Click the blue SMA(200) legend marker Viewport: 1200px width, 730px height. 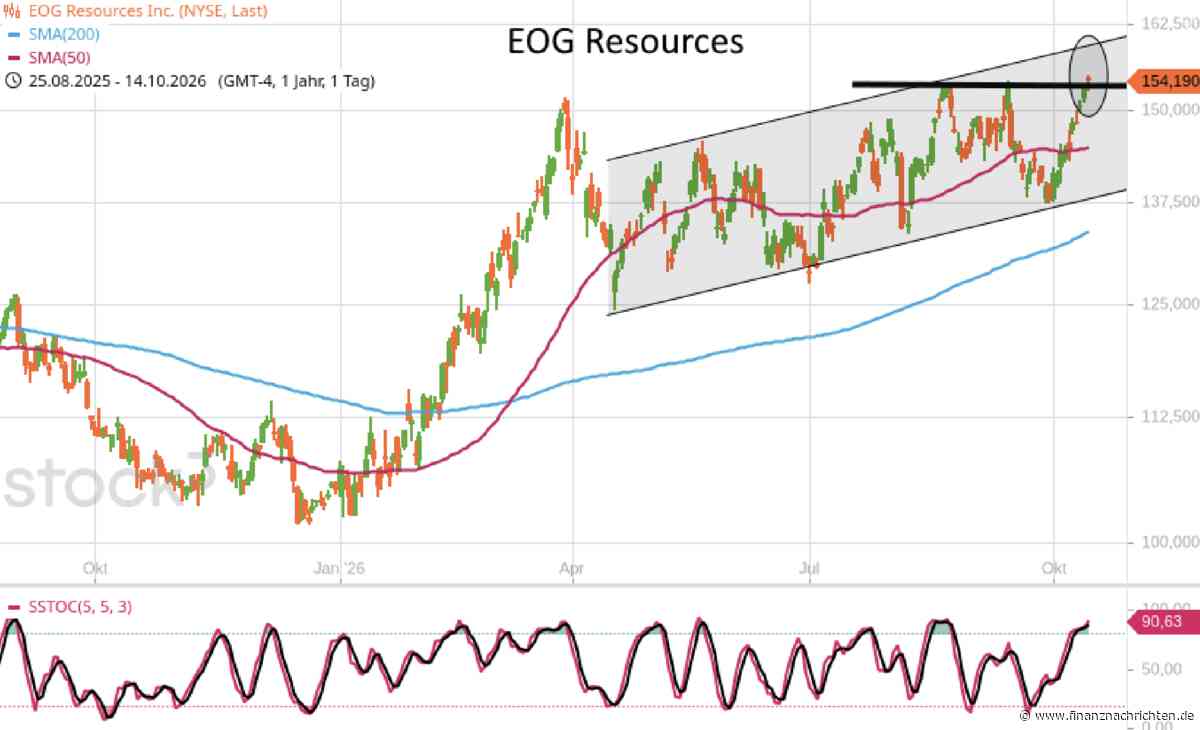point(12,35)
